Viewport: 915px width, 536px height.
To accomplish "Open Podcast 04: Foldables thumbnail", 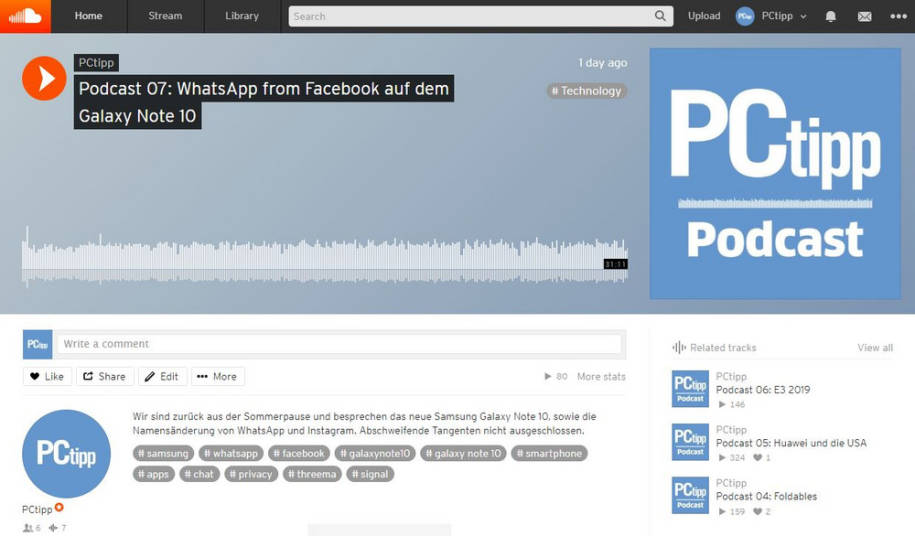I will [690, 495].
